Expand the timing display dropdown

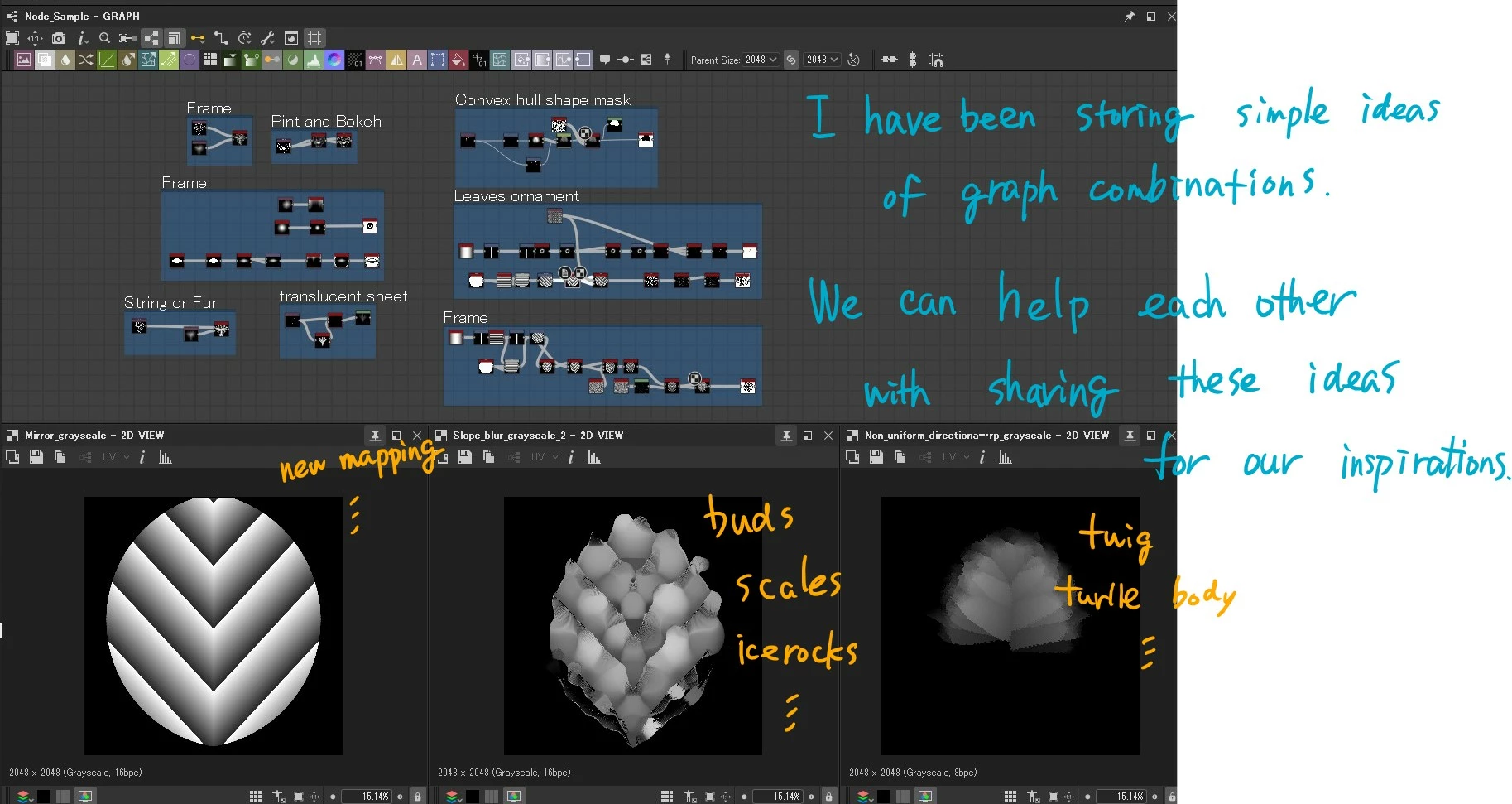pyautogui.click(x=244, y=38)
